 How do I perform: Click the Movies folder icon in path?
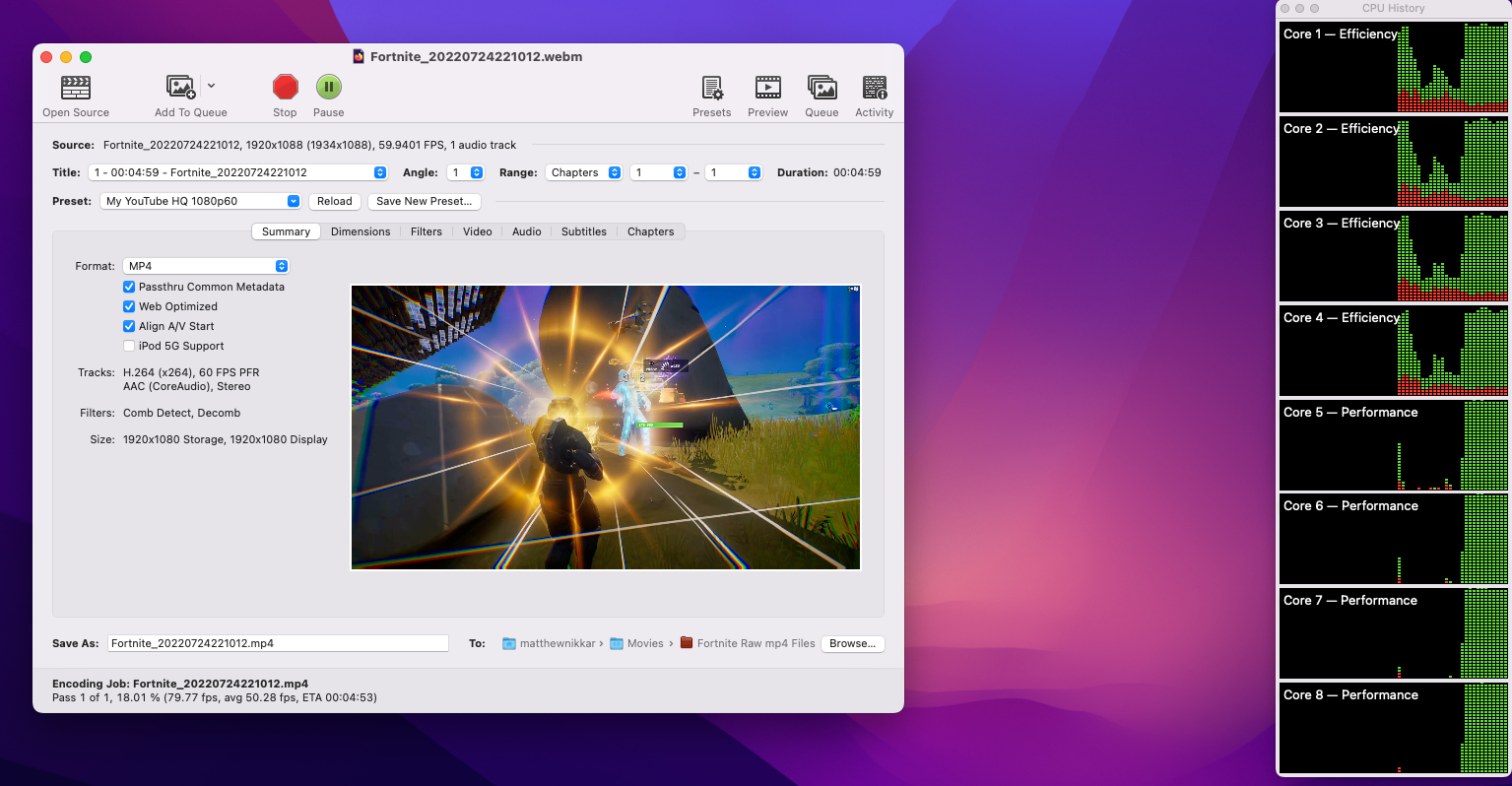tap(617, 644)
